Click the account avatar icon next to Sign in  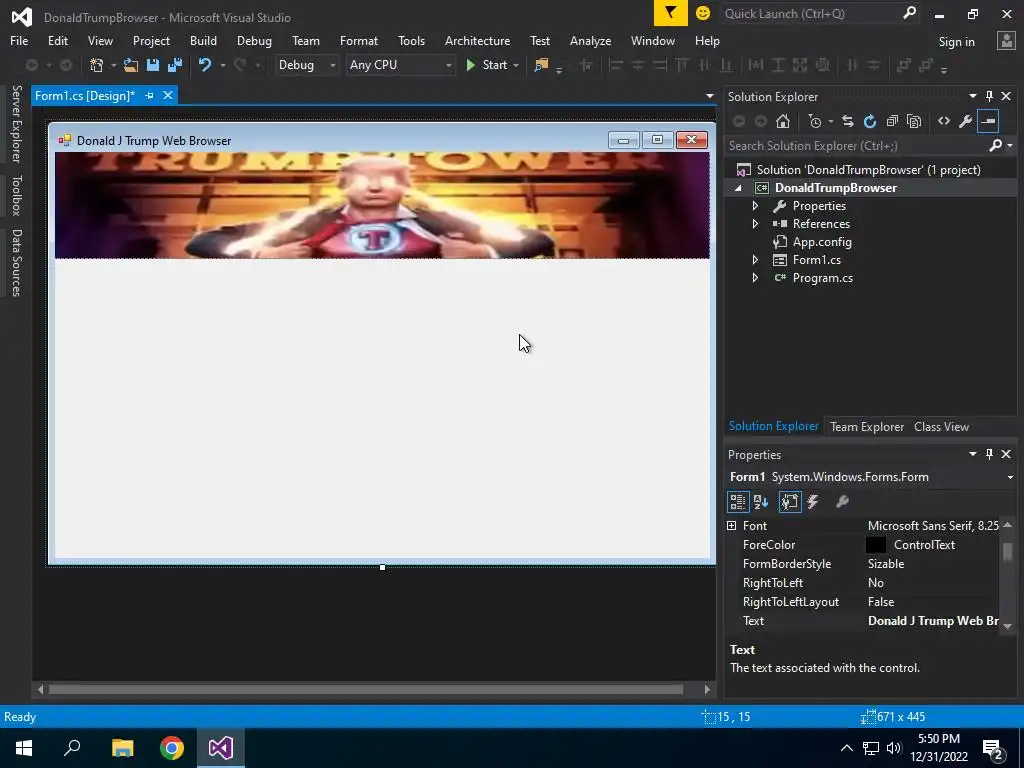pyautogui.click(x=1006, y=41)
